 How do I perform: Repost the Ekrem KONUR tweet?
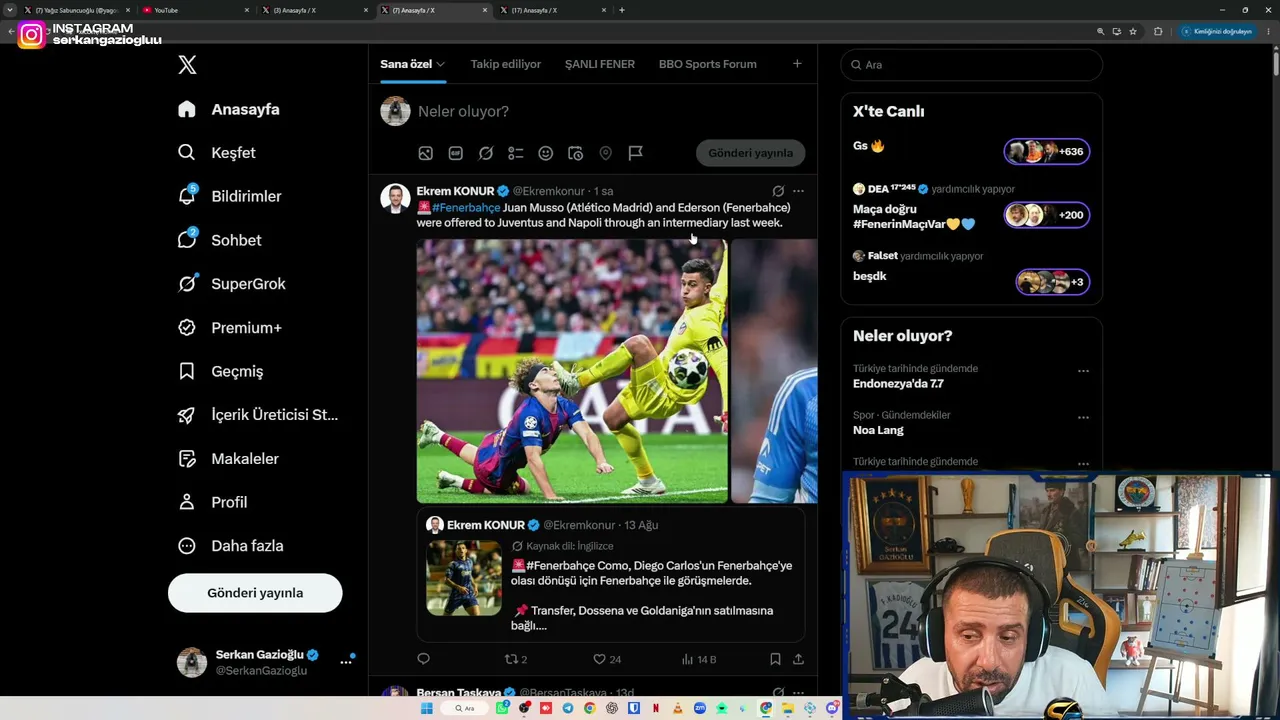(516, 659)
